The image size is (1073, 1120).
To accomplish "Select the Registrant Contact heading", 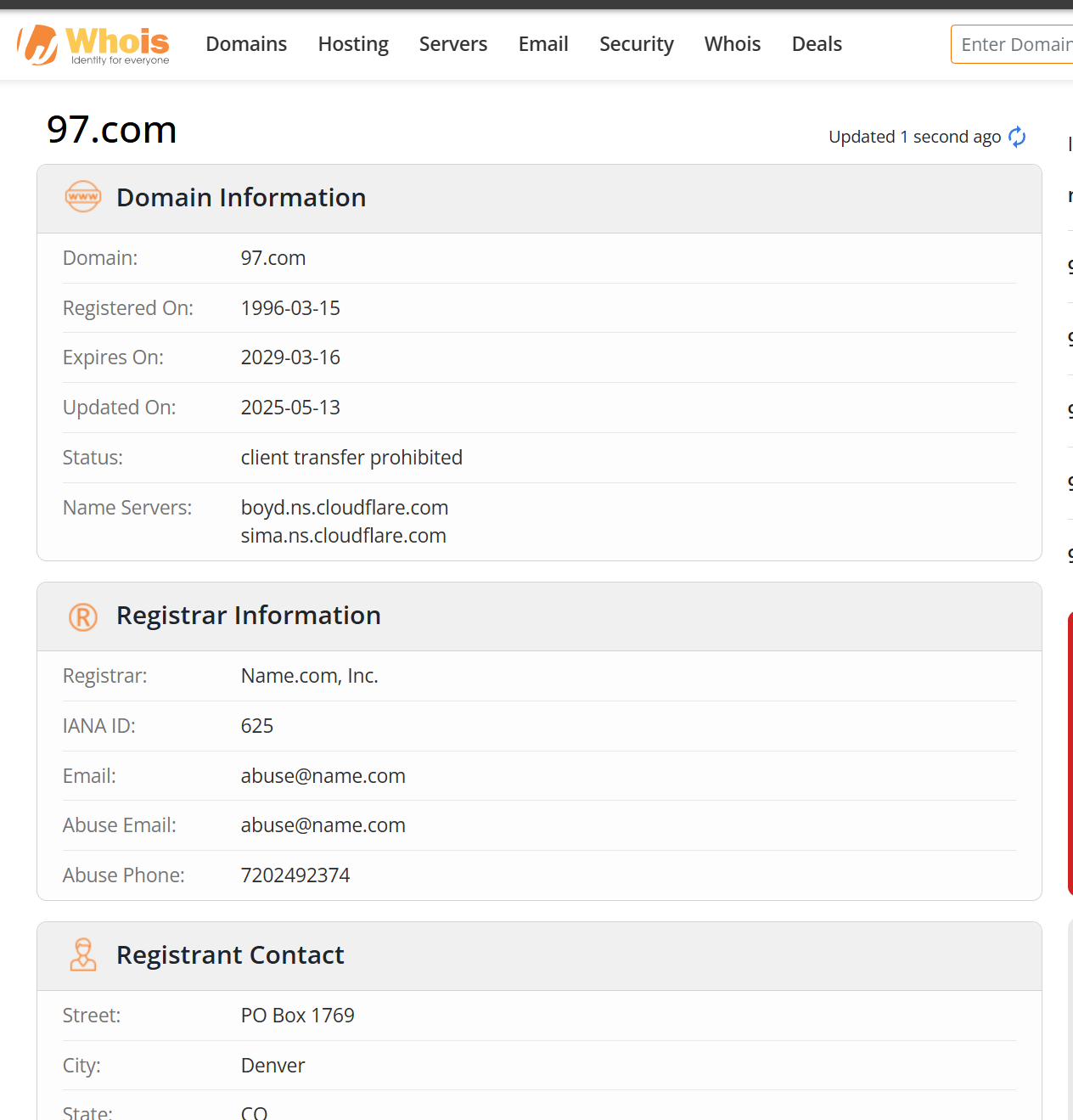I will point(230,955).
